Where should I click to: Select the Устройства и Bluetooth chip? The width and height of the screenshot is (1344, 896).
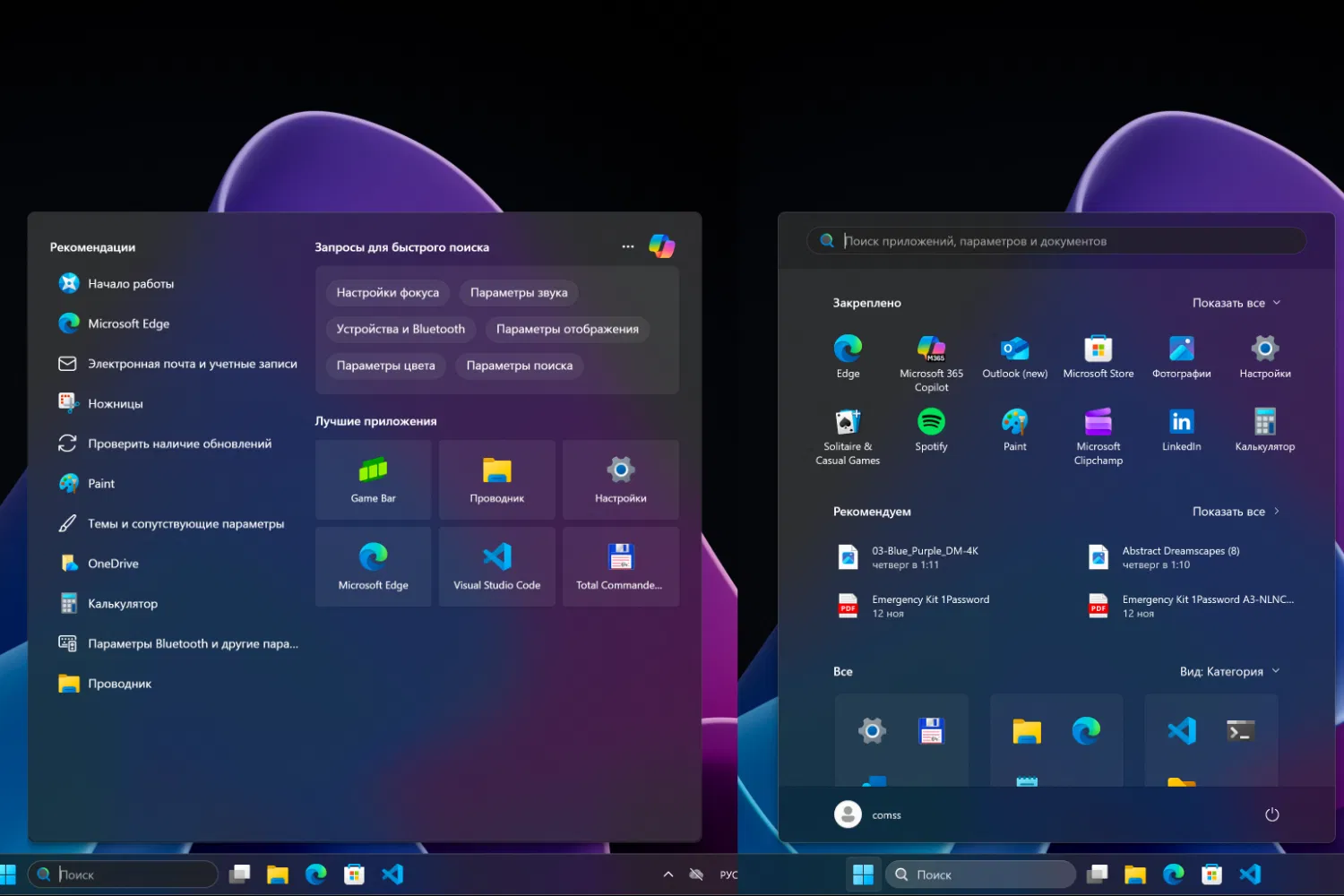point(401,330)
